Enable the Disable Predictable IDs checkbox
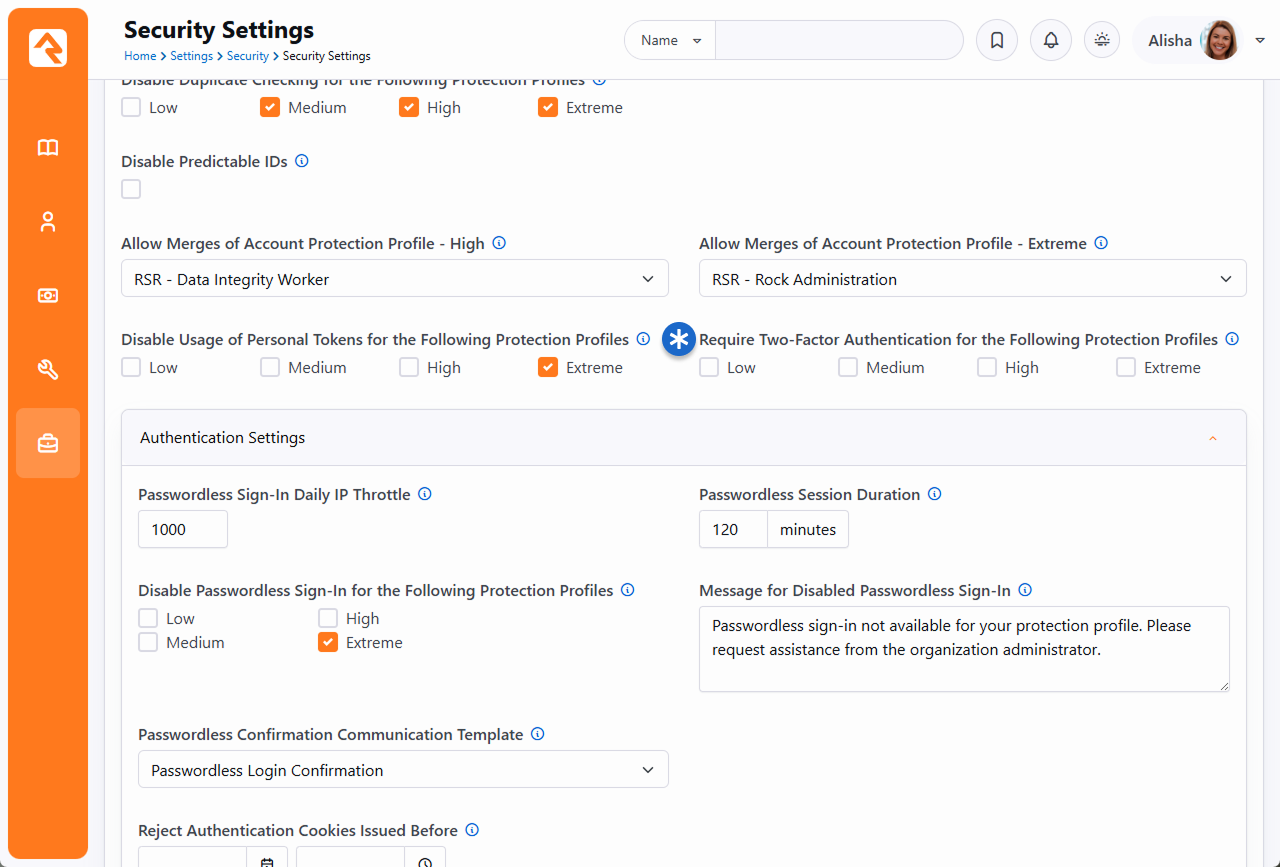The height and width of the screenshot is (867, 1280). [131, 189]
